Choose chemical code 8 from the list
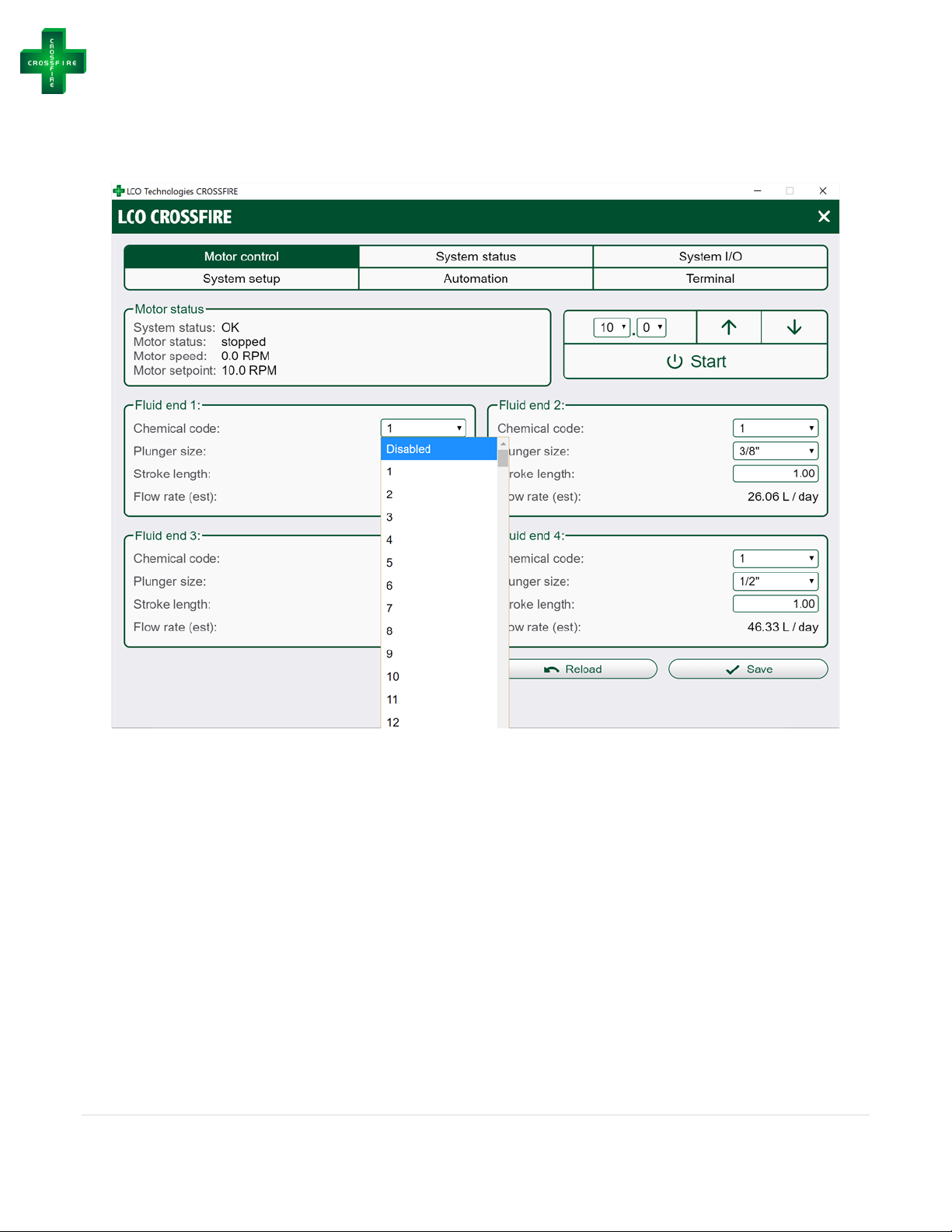The image size is (952, 1232). (439, 631)
